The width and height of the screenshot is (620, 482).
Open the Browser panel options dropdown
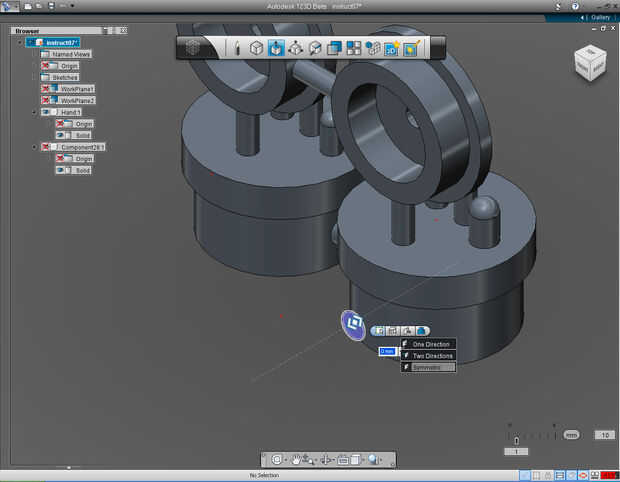pyautogui.click(x=106, y=30)
